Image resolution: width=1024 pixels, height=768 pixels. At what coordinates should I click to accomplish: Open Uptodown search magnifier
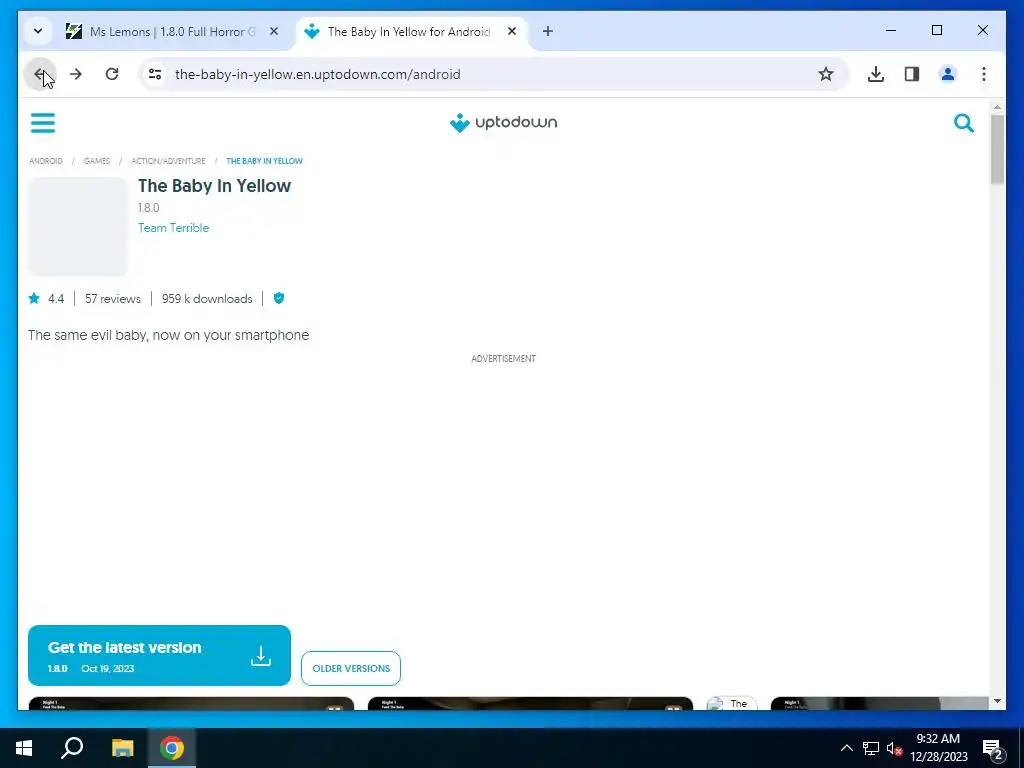963,123
